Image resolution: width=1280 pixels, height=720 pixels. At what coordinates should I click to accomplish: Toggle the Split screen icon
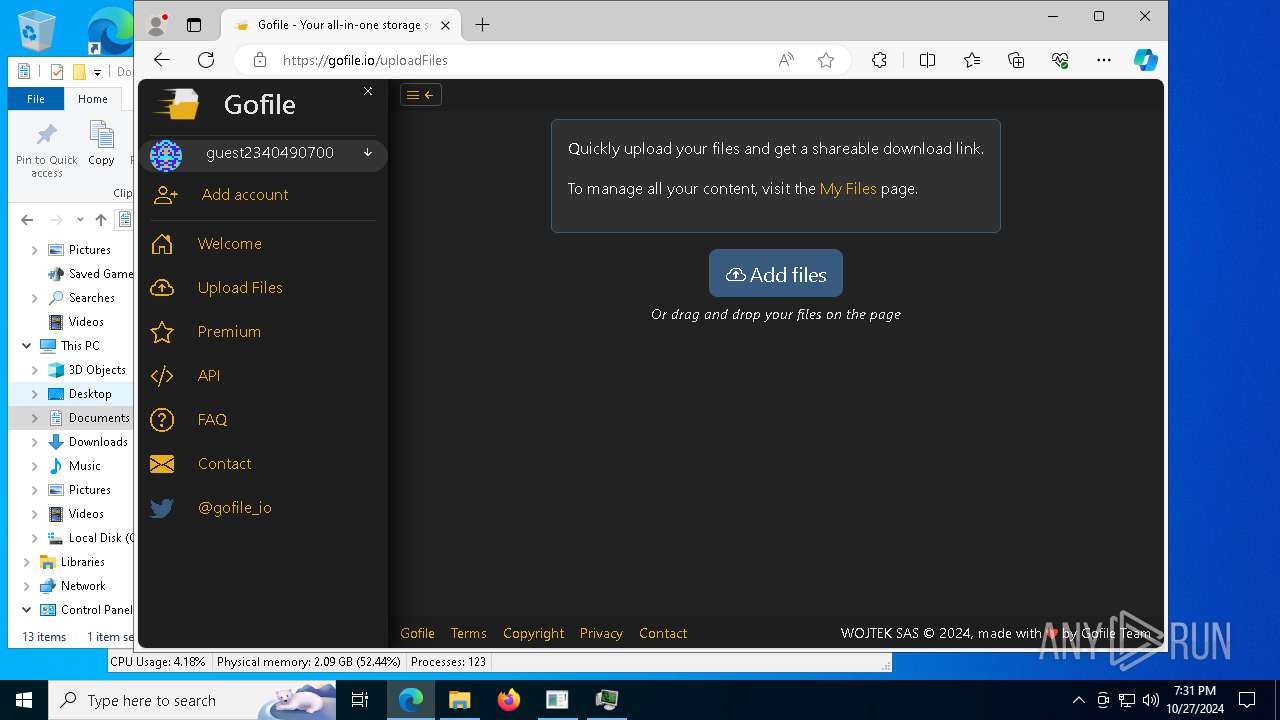(927, 60)
